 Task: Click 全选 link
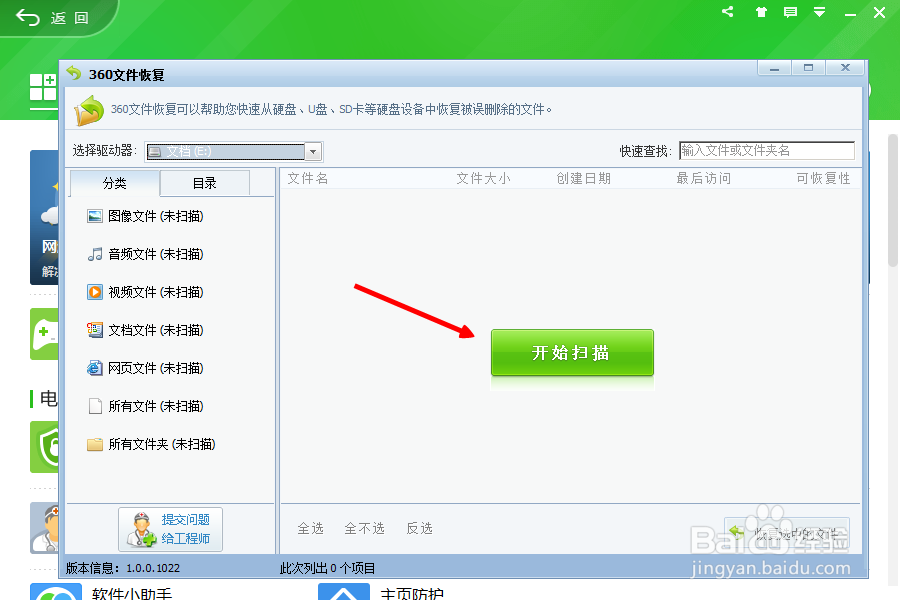[311, 528]
